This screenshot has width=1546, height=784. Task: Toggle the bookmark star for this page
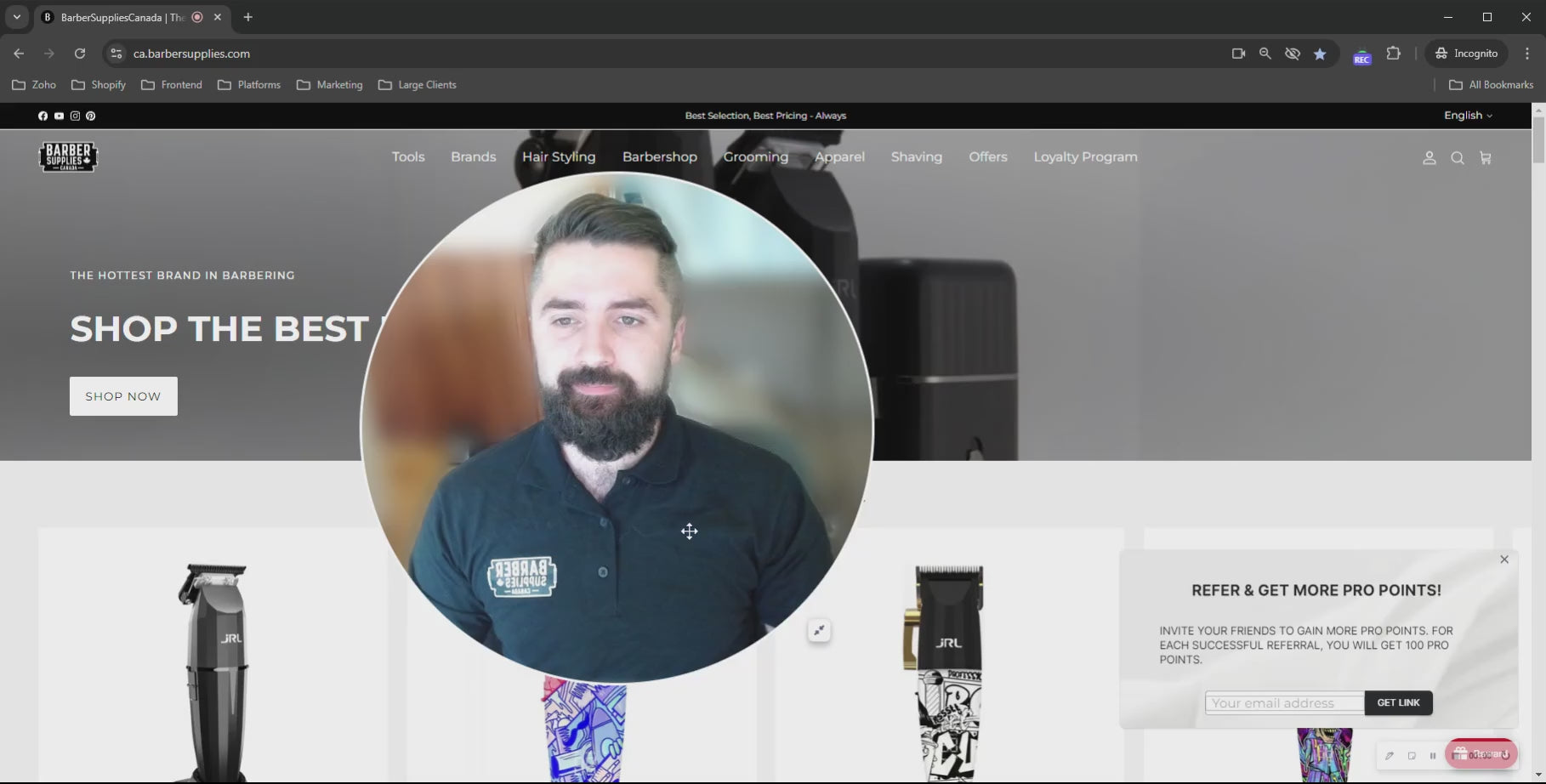click(1320, 54)
